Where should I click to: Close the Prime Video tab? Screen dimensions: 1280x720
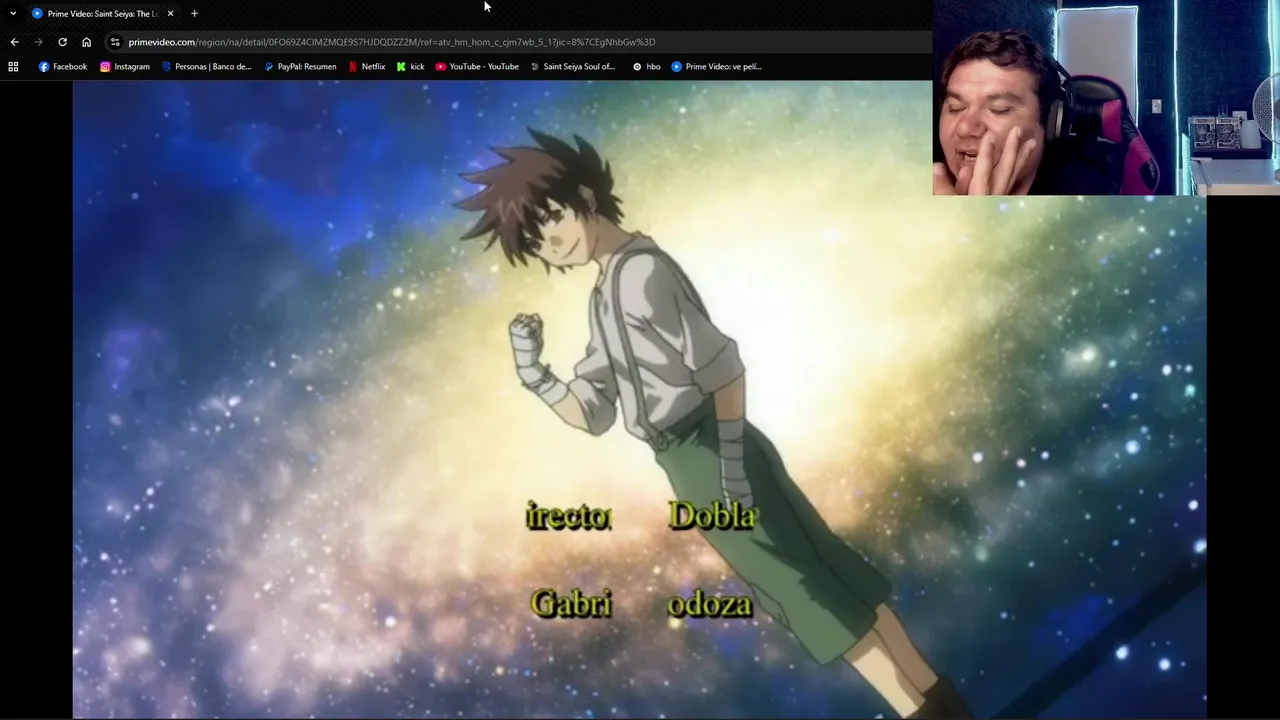170,13
